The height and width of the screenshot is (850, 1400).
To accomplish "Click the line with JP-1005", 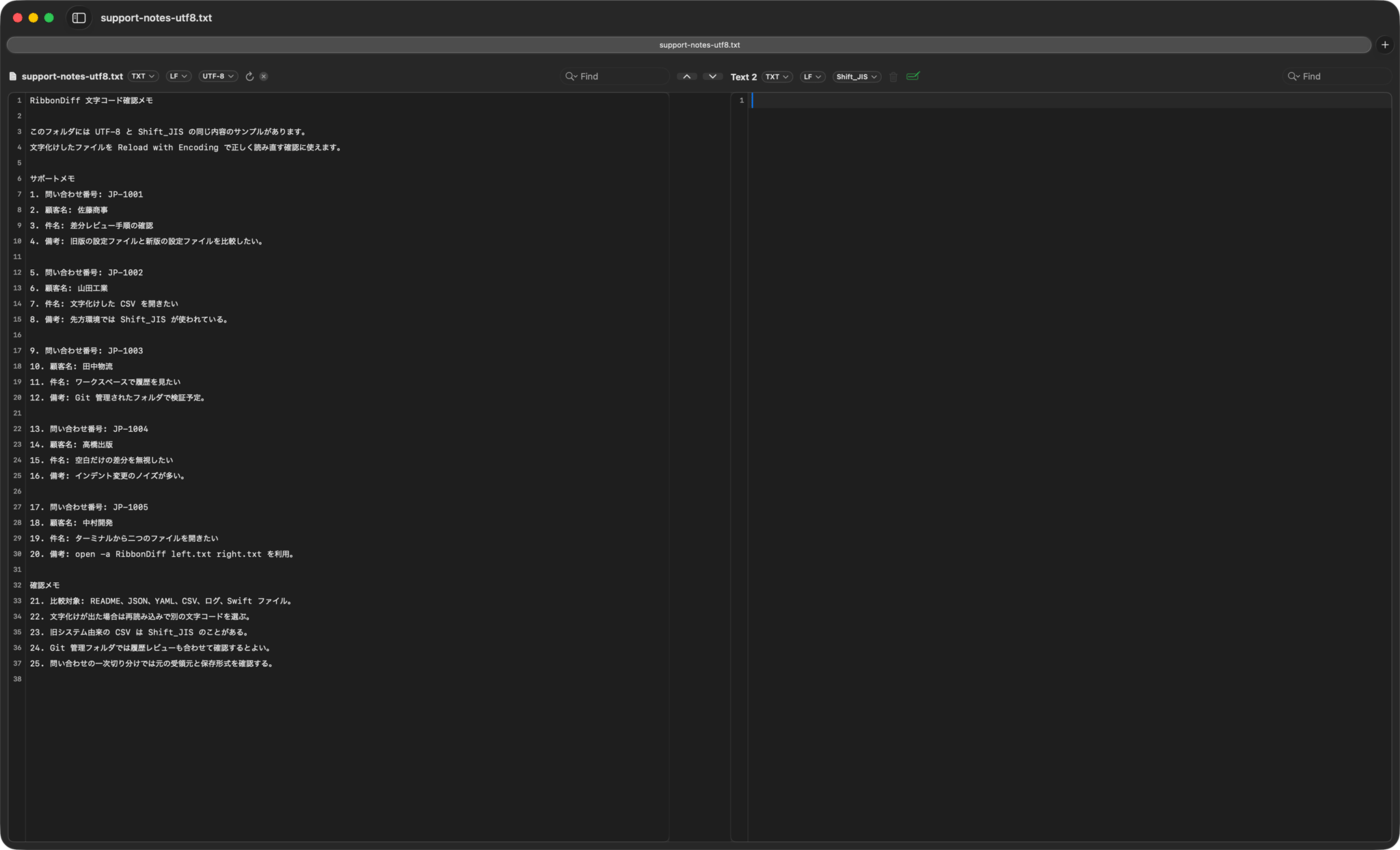I will (89, 508).
